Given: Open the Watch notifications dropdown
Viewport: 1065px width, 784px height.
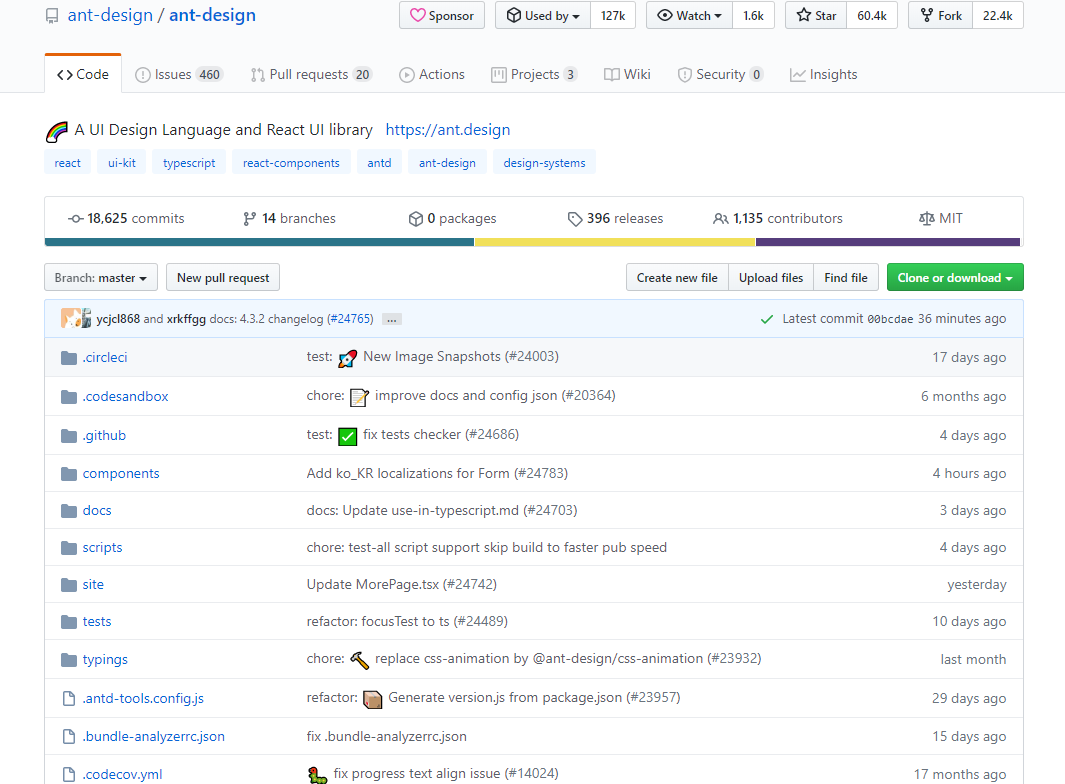Looking at the screenshot, I should pos(689,16).
